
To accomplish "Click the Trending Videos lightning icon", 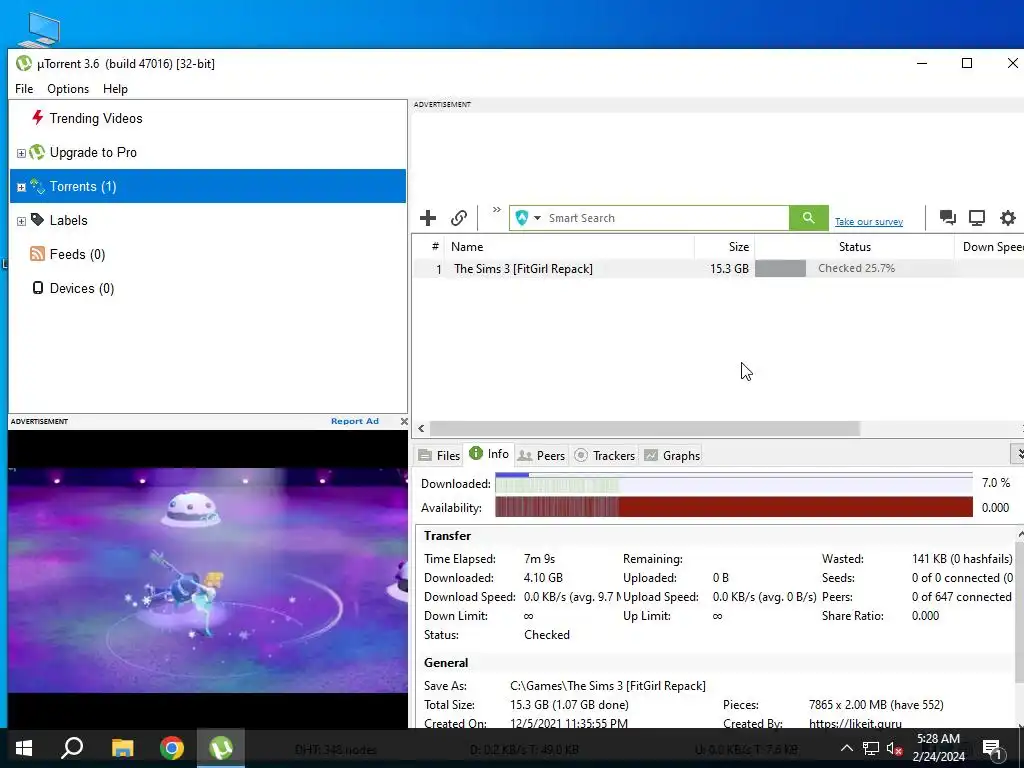I will [x=37, y=118].
